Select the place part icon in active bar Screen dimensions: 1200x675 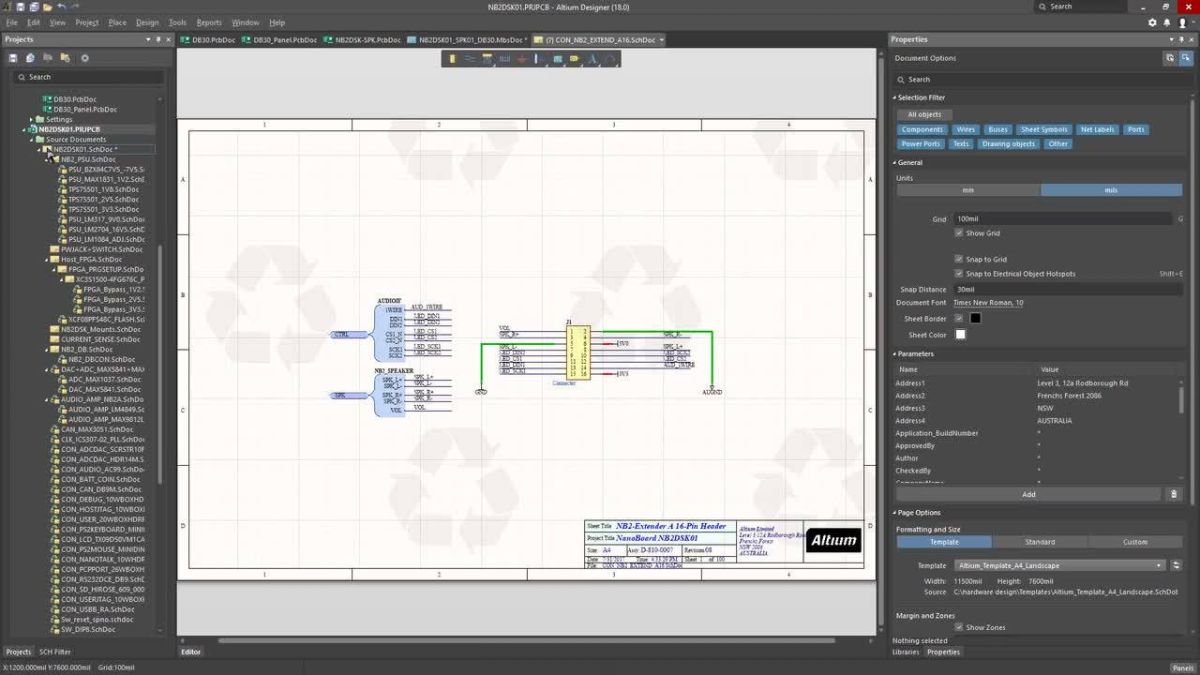tap(453, 59)
